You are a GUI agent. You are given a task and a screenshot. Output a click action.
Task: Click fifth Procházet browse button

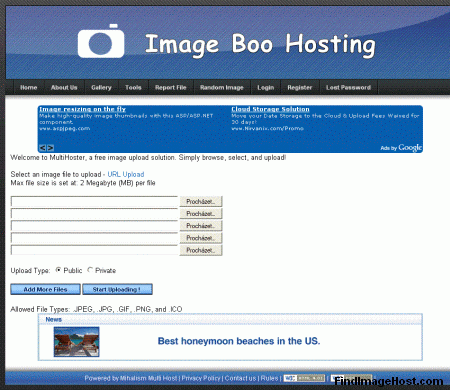click(201, 250)
